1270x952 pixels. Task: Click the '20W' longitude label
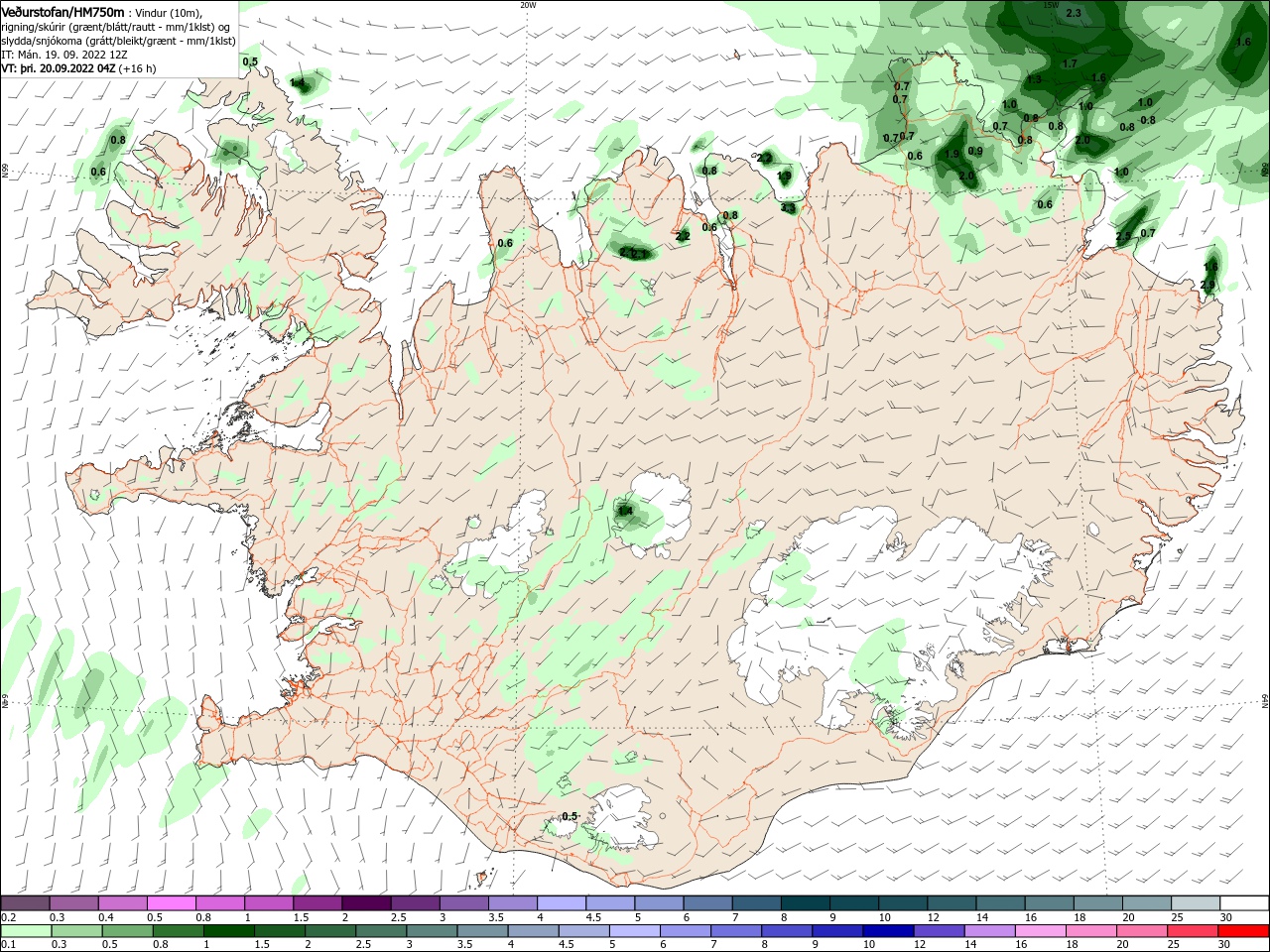tap(528, 5)
